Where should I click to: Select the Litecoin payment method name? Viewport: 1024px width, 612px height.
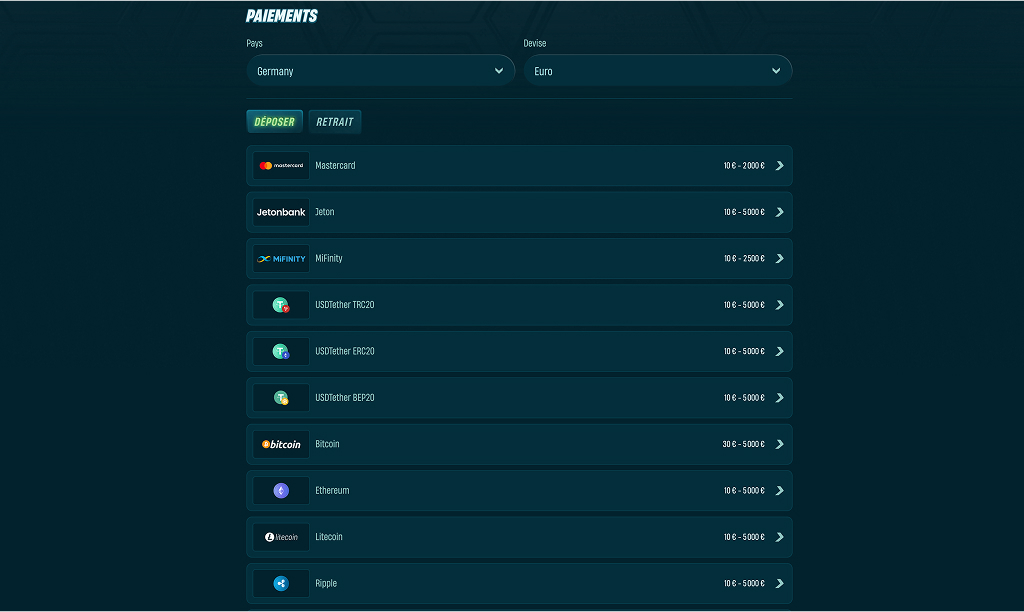coord(328,537)
